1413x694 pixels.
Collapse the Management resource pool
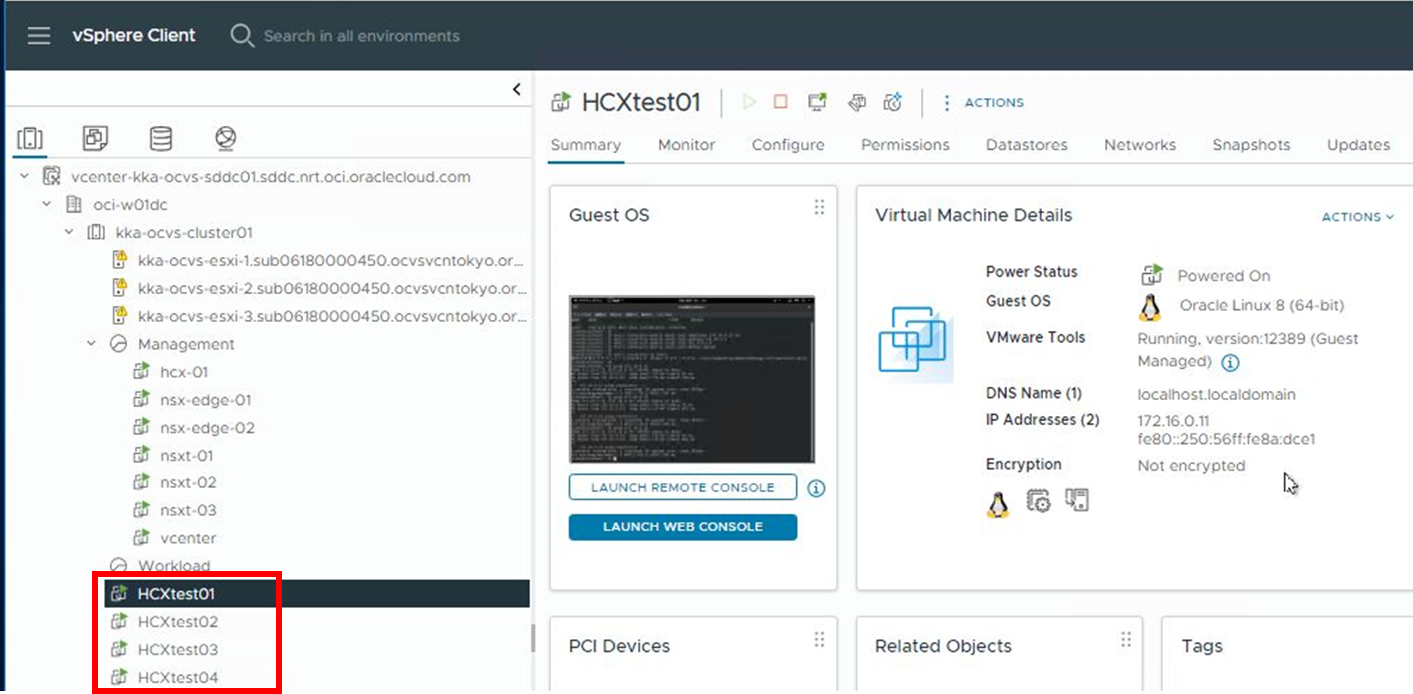click(x=92, y=344)
